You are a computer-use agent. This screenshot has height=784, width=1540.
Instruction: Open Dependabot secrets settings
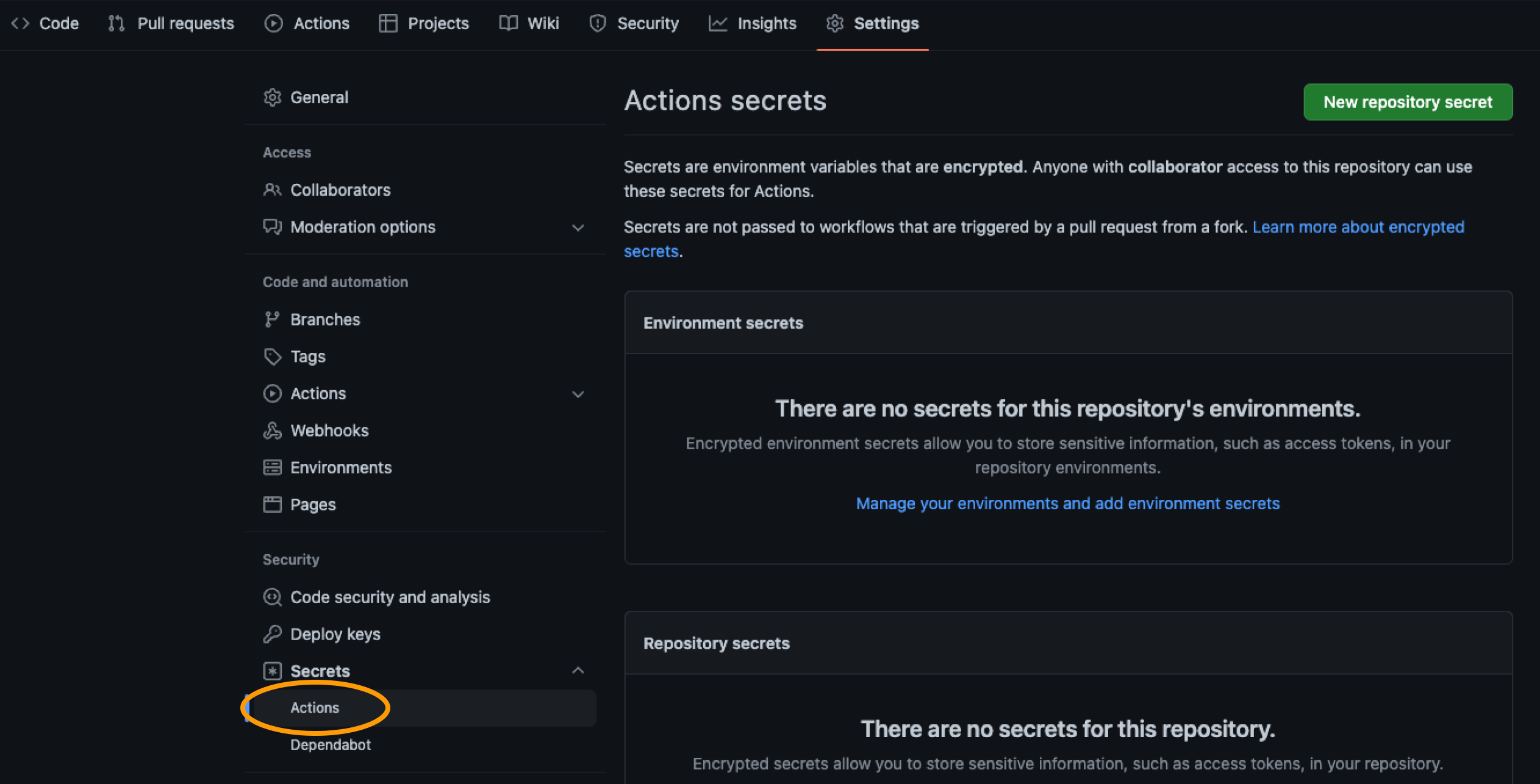coord(331,744)
